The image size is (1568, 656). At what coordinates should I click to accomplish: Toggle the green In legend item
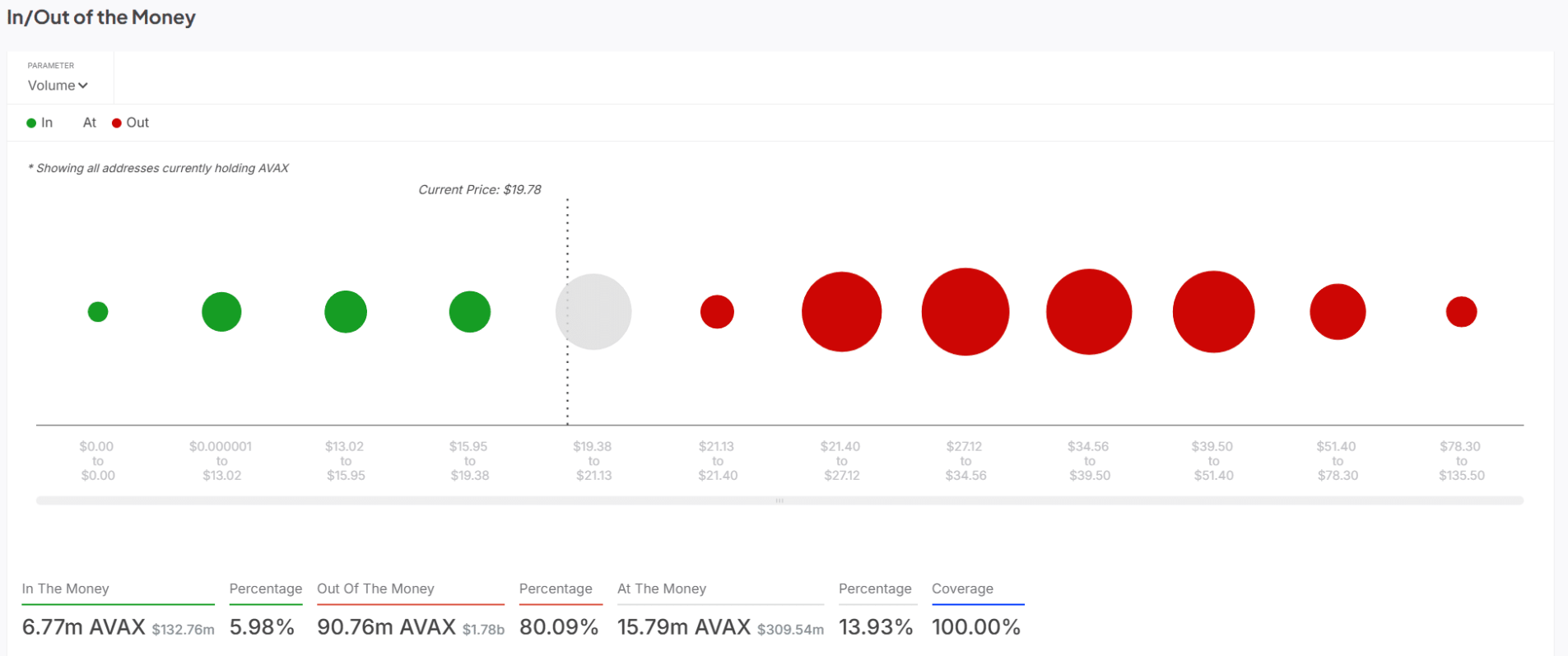pos(40,123)
